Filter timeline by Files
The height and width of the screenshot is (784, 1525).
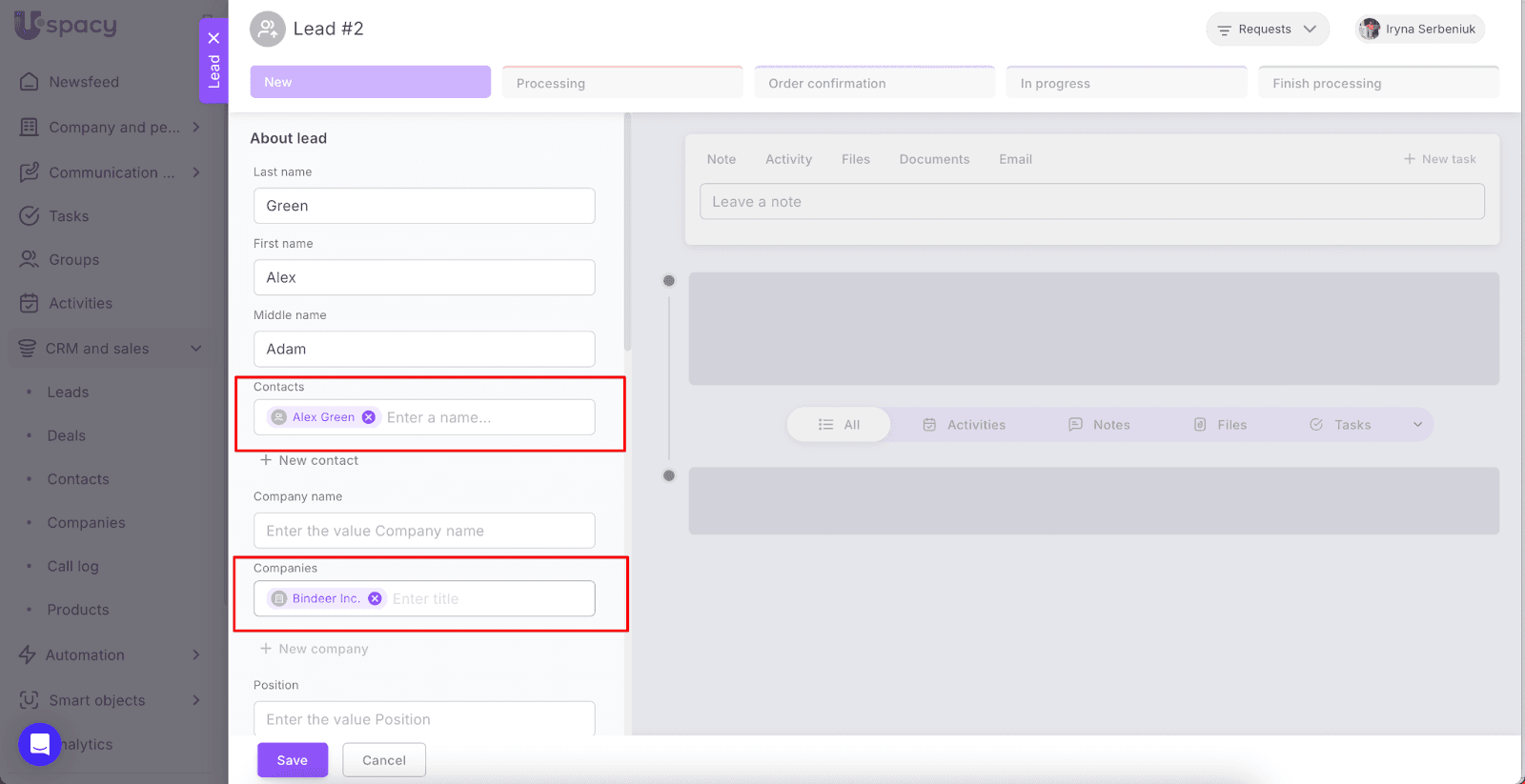[1220, 425]
